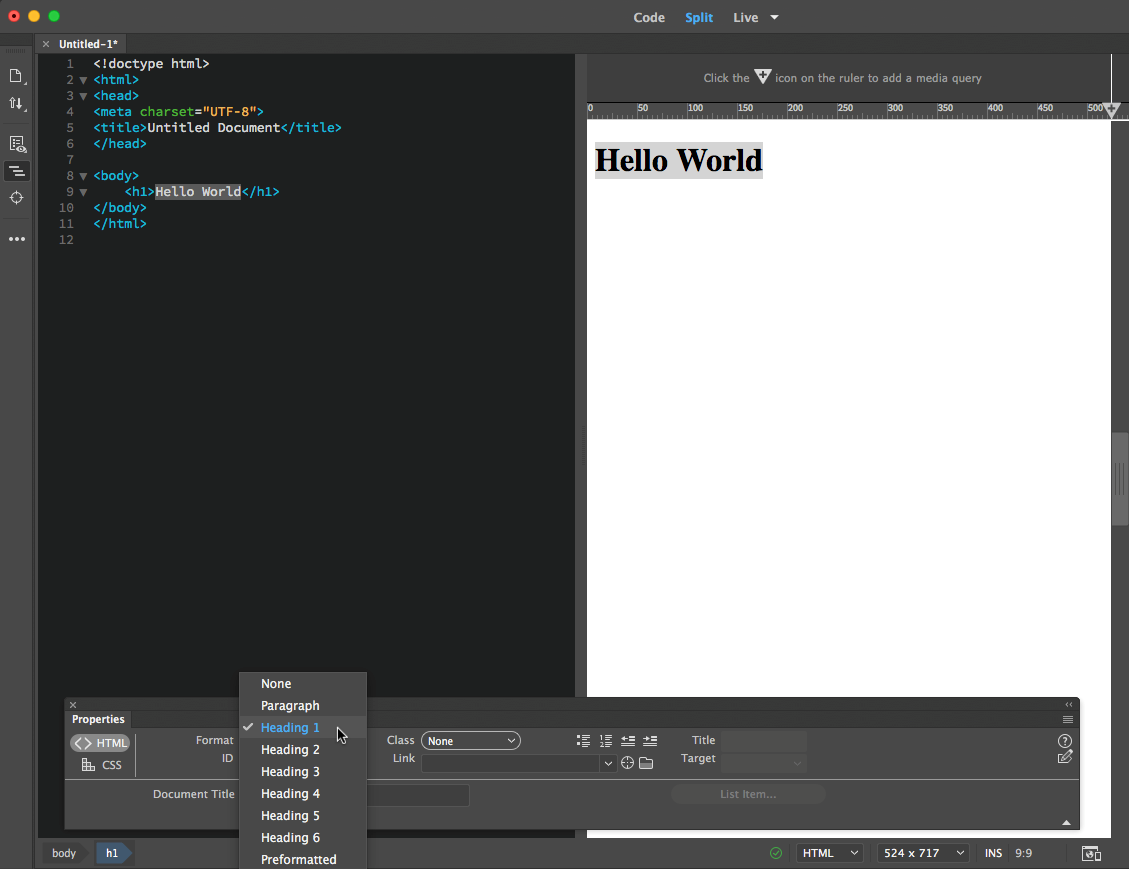The width and height of the screenshot is (1129, 869).
Task: Expand the Live view options arrow
Action: coord(774,18)
